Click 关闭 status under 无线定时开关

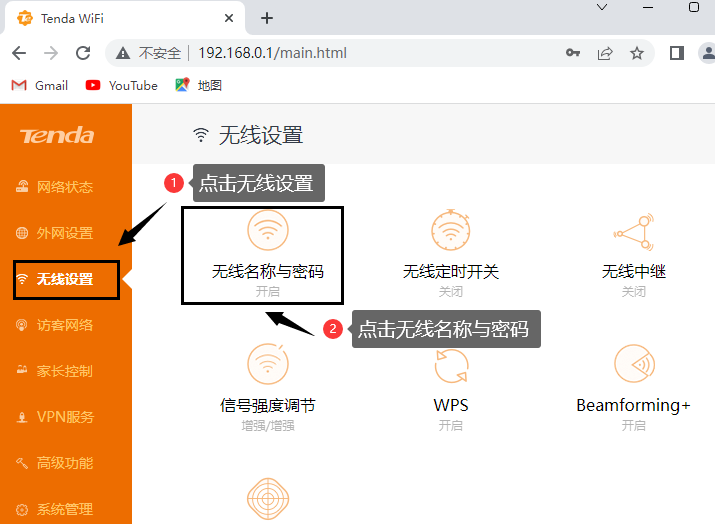(x=451, y=291)
